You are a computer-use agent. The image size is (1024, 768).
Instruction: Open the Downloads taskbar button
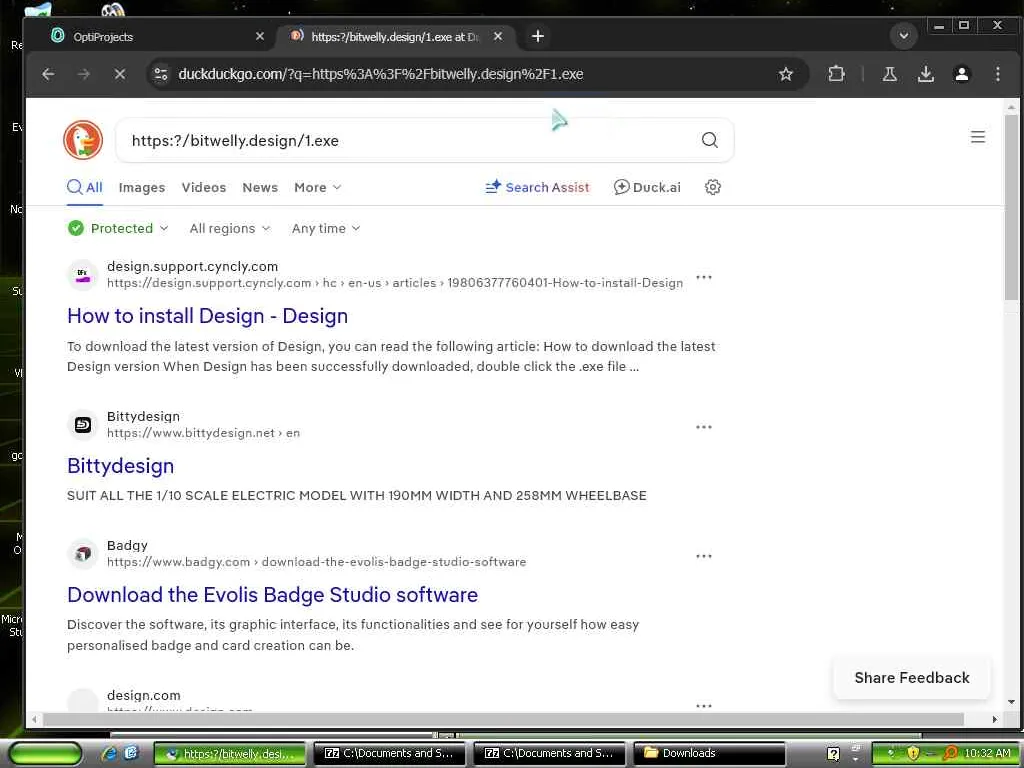click(x=709, y=753)
